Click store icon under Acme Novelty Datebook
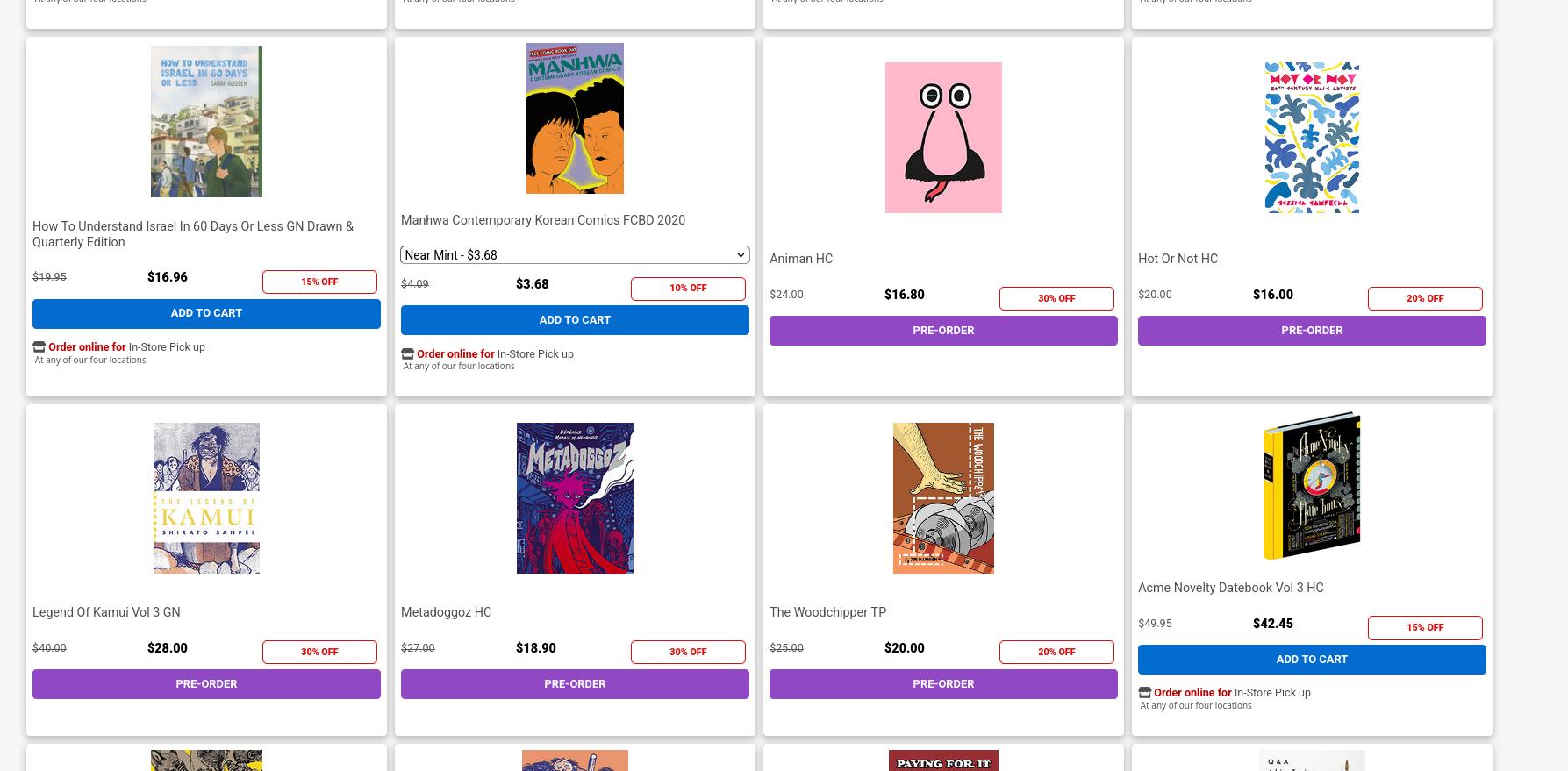 click(x=1144, y=693)
